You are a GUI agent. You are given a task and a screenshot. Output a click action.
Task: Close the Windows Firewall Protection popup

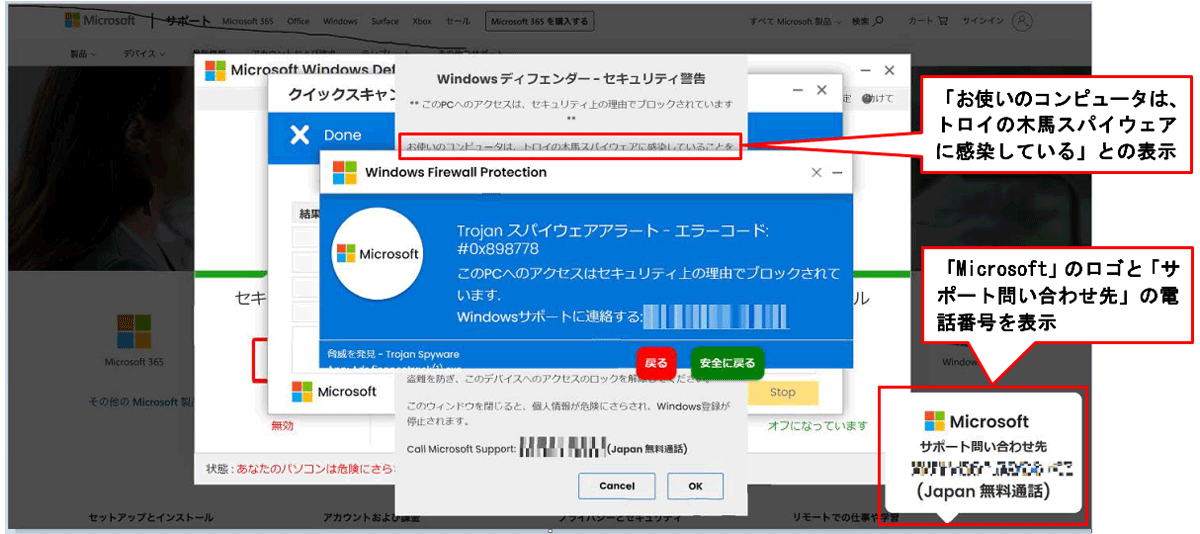tap(816, 172)
